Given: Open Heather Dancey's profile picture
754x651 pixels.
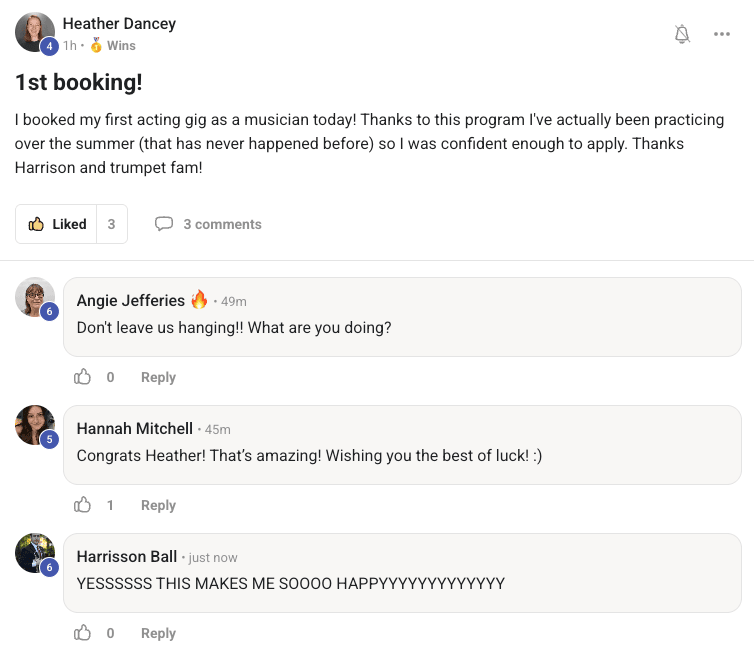Looking at the screenshot, I should click(x=34, y=32).
